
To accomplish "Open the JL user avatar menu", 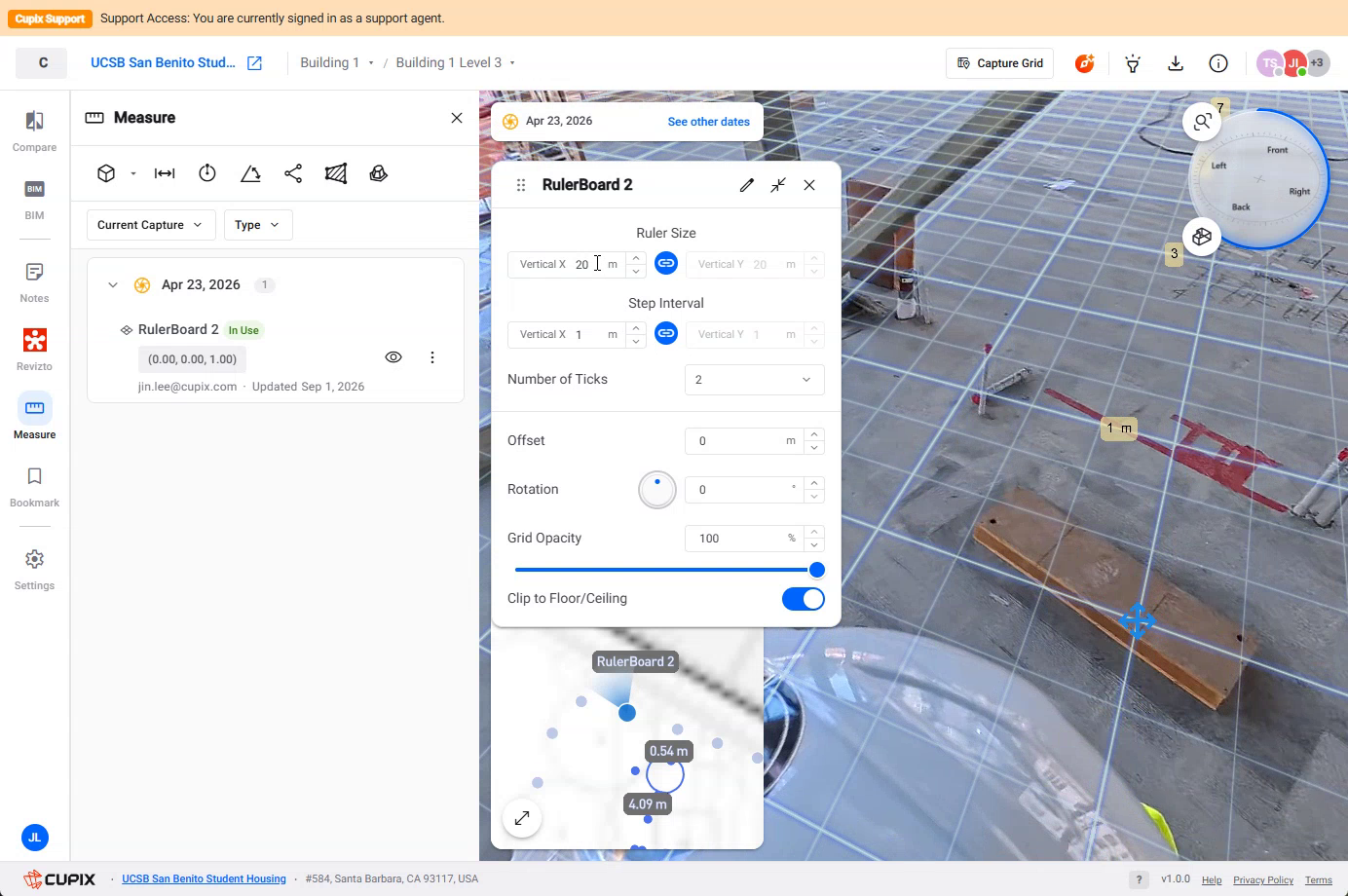I will (35, 838).
